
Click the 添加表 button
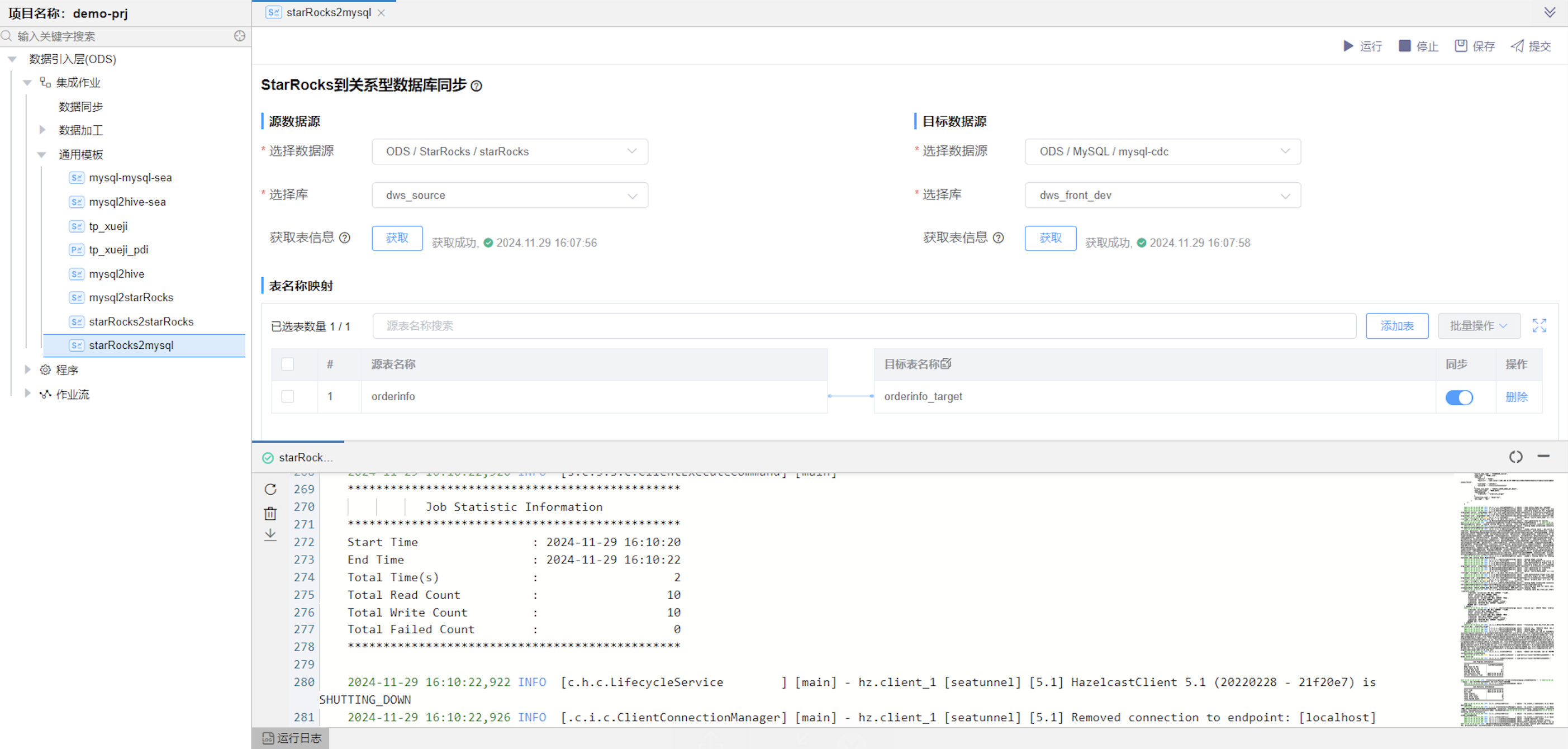[x=1396, y=326]
